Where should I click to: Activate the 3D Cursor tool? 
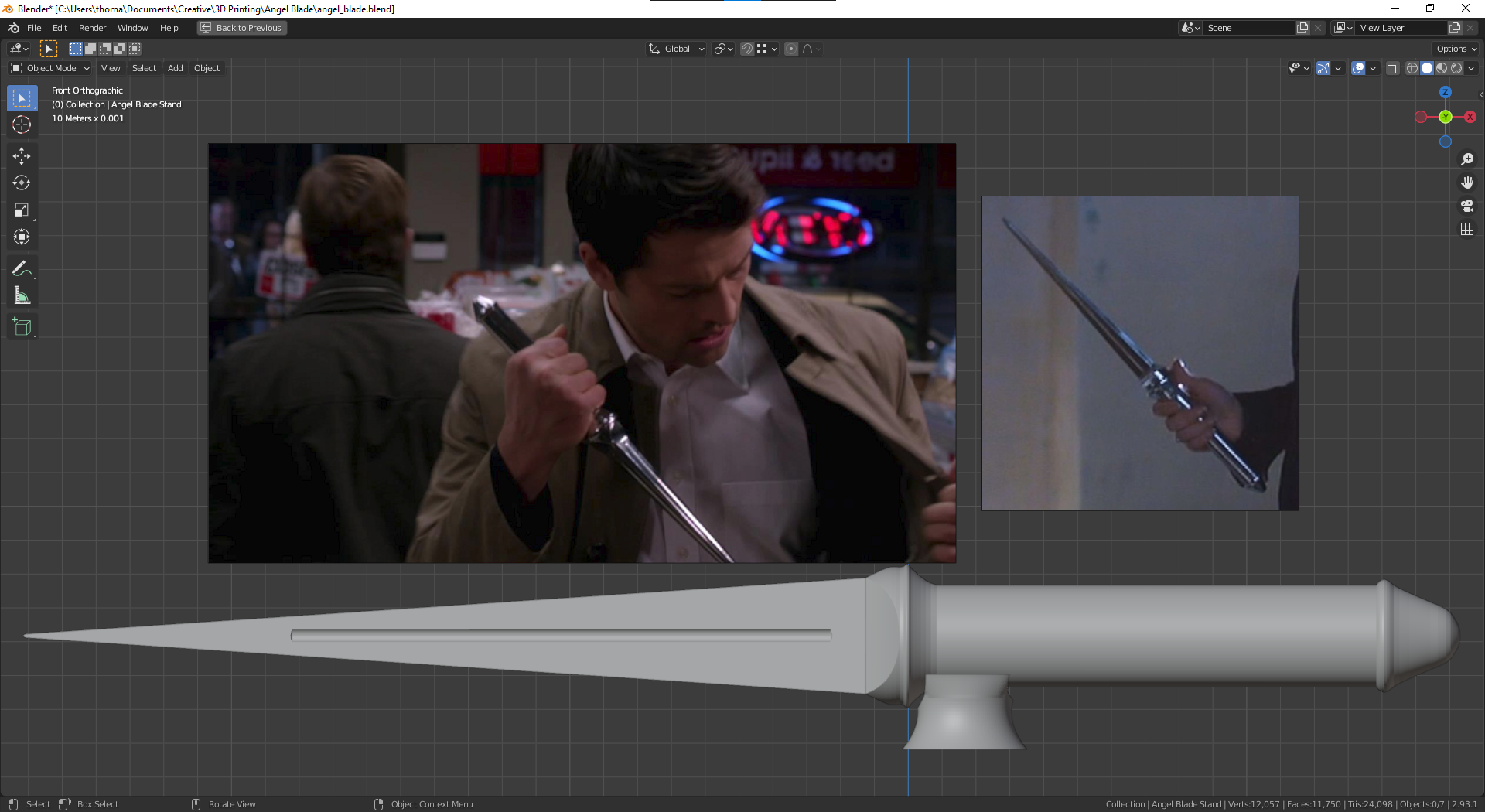(22, 125)
